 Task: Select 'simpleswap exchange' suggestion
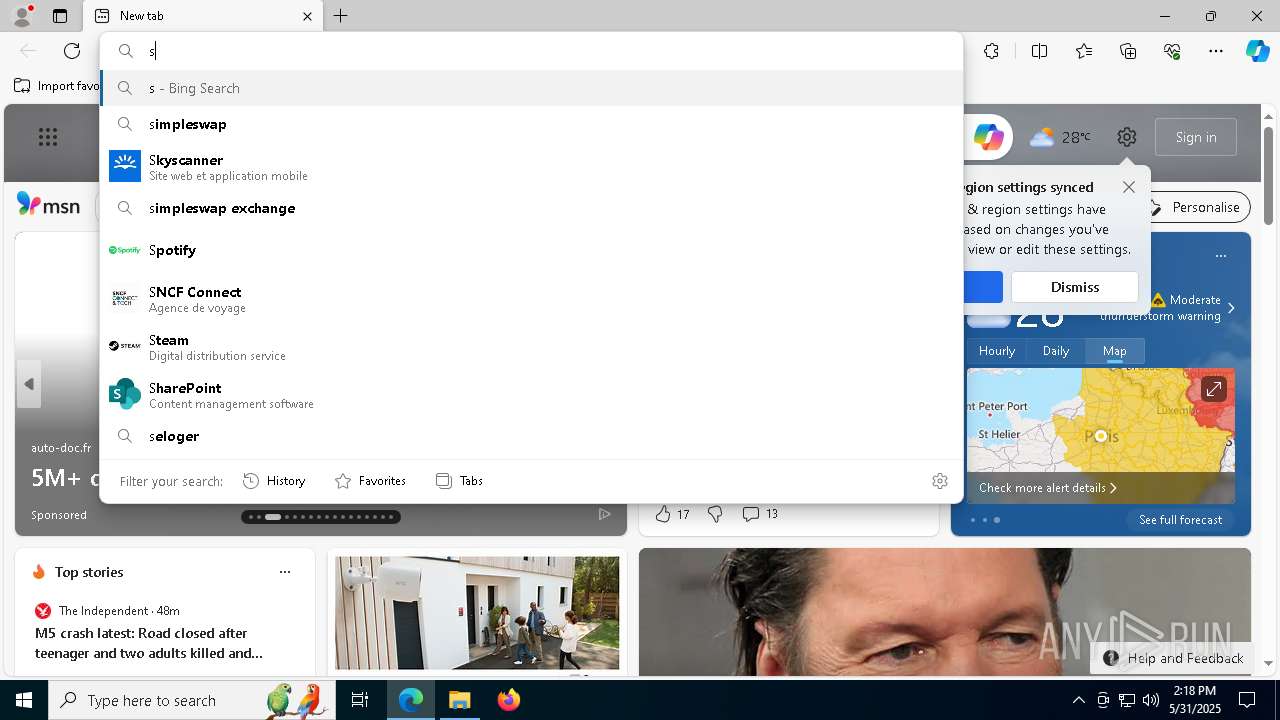tap(531, 208)
